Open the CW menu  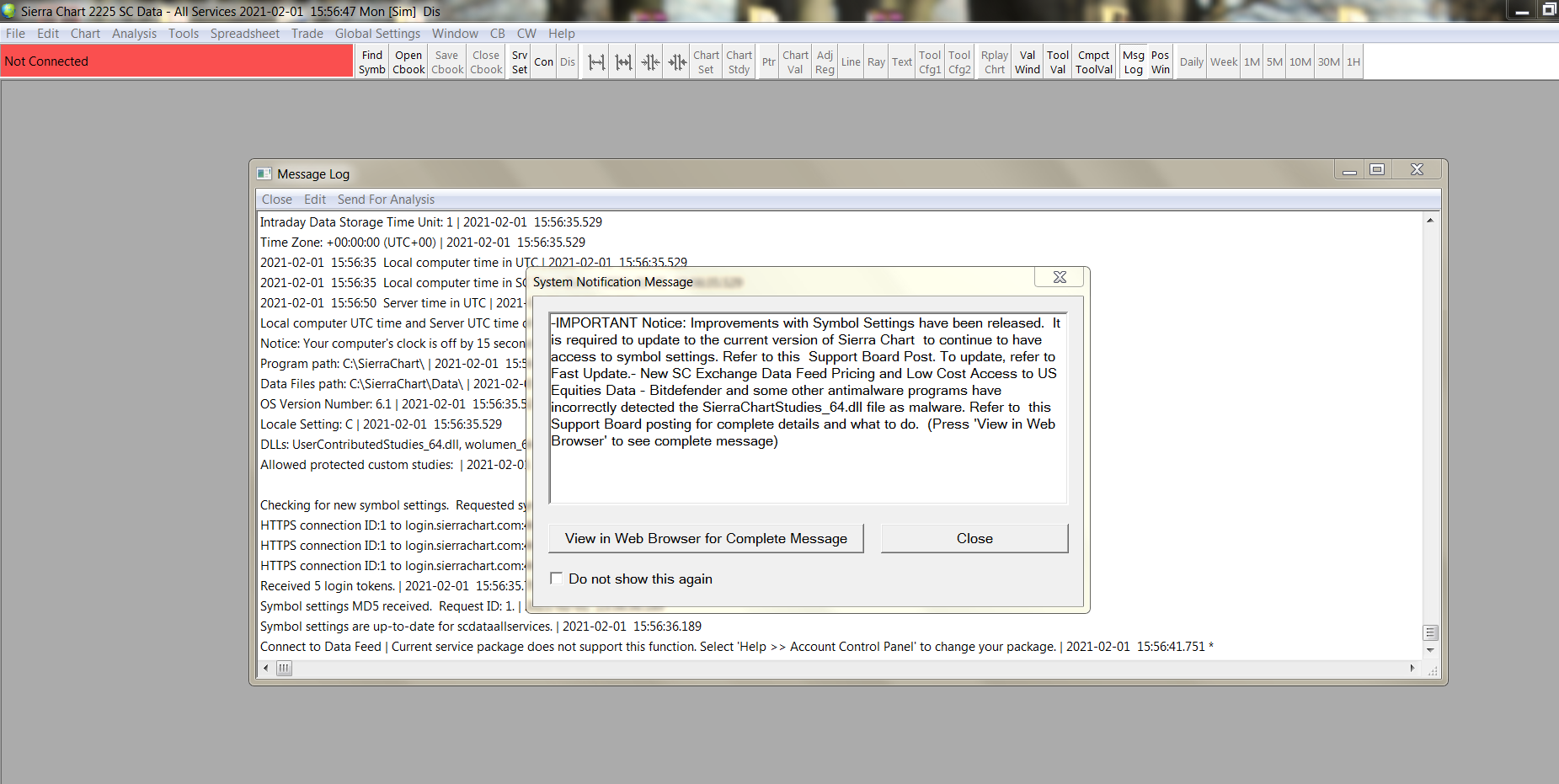pos(526,34)
